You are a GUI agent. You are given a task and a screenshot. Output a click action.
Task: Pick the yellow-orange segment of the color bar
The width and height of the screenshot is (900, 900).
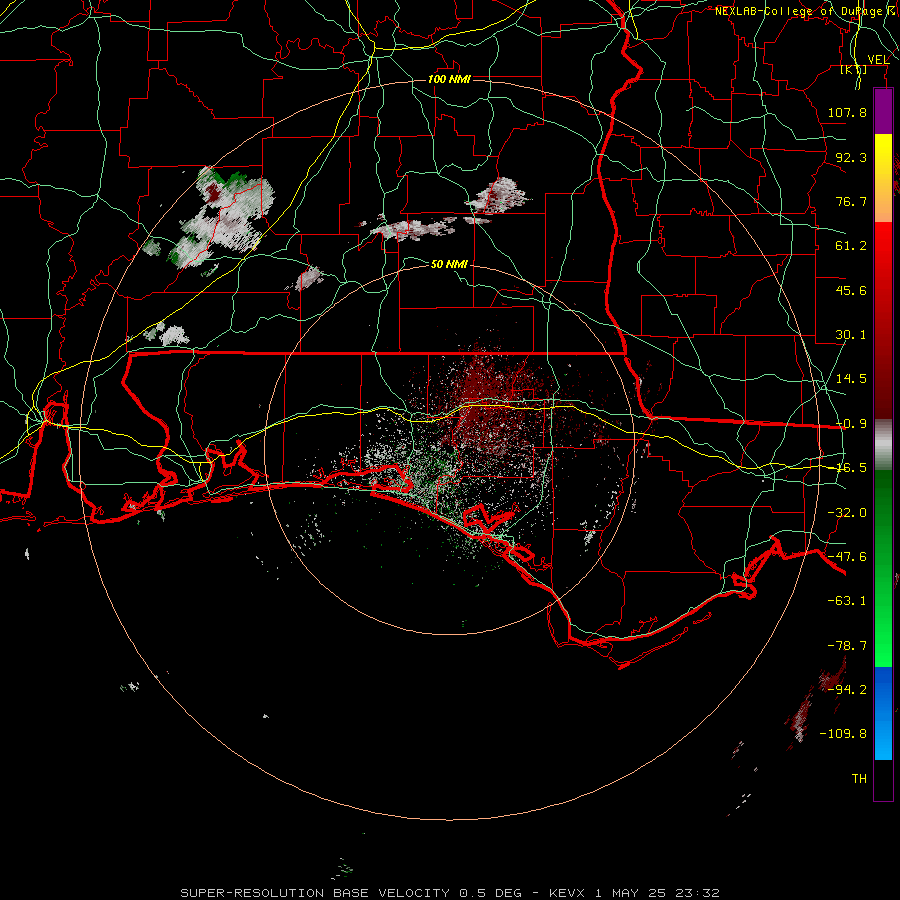883,178
